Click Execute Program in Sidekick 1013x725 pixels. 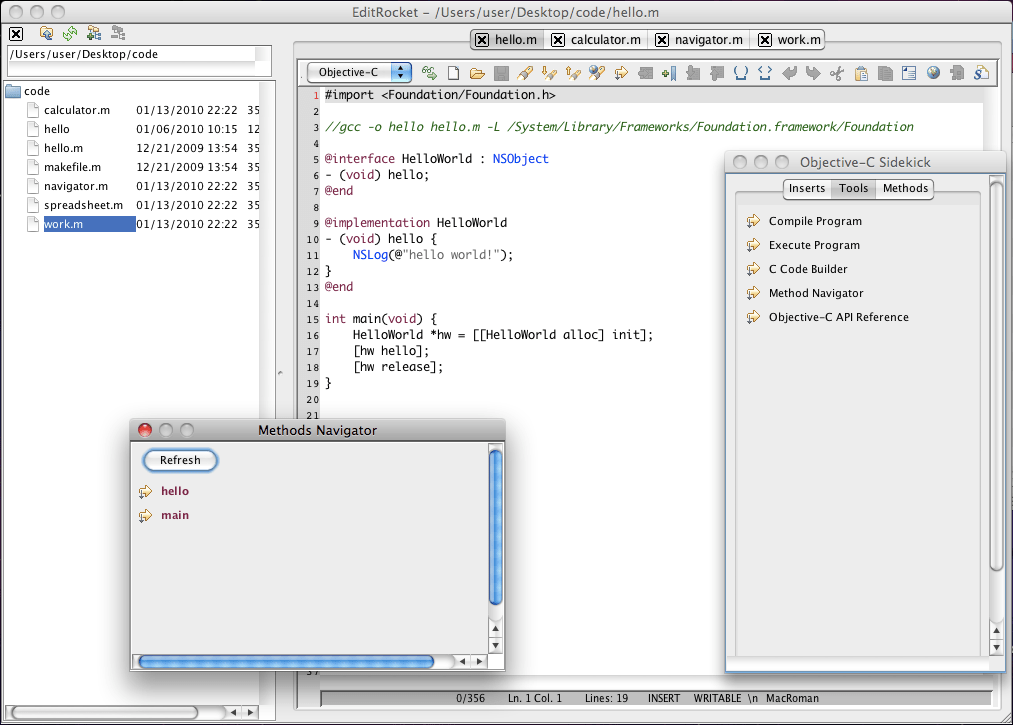pos(814,245)
